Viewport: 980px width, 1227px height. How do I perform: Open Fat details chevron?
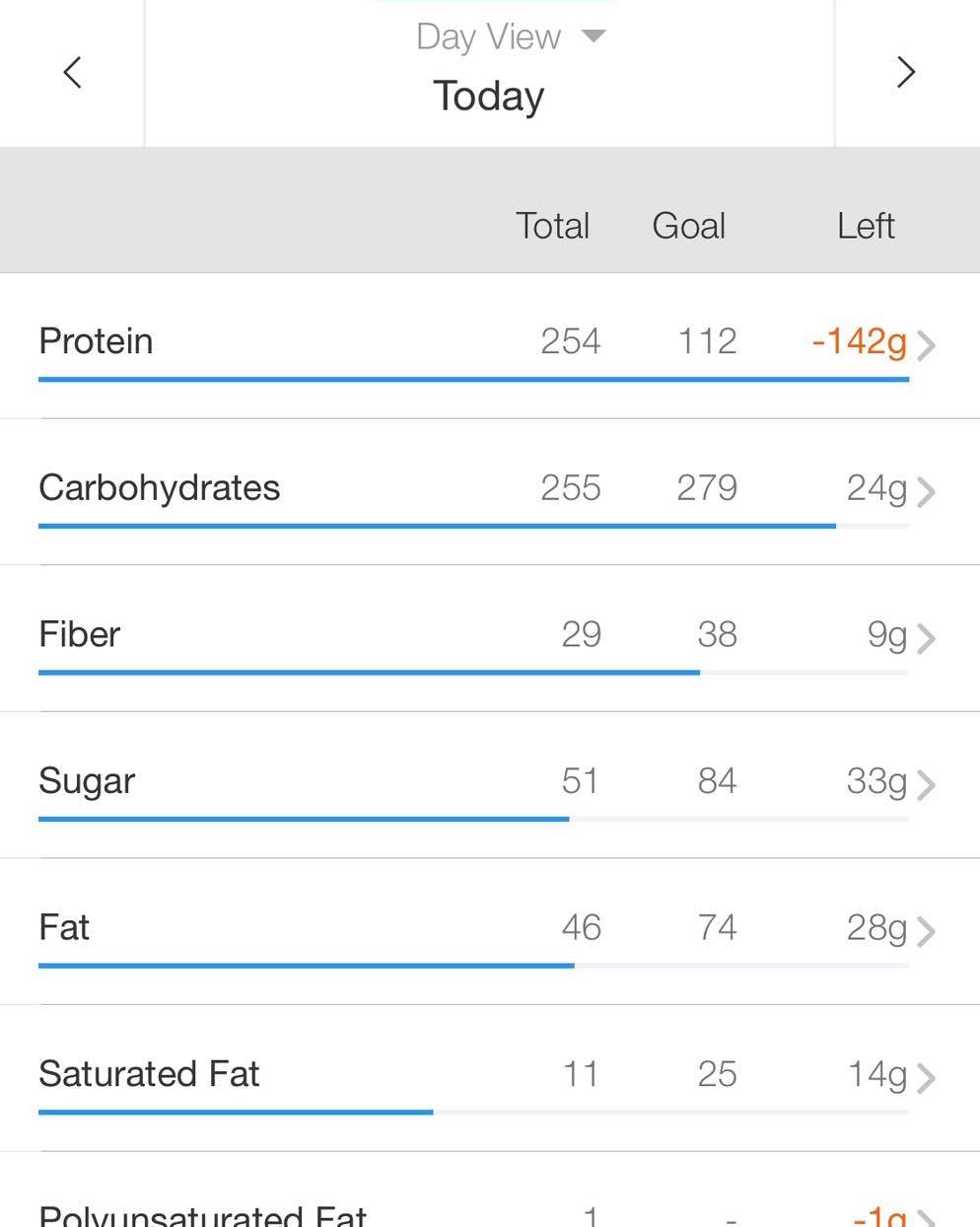click(x=926, y=930)
